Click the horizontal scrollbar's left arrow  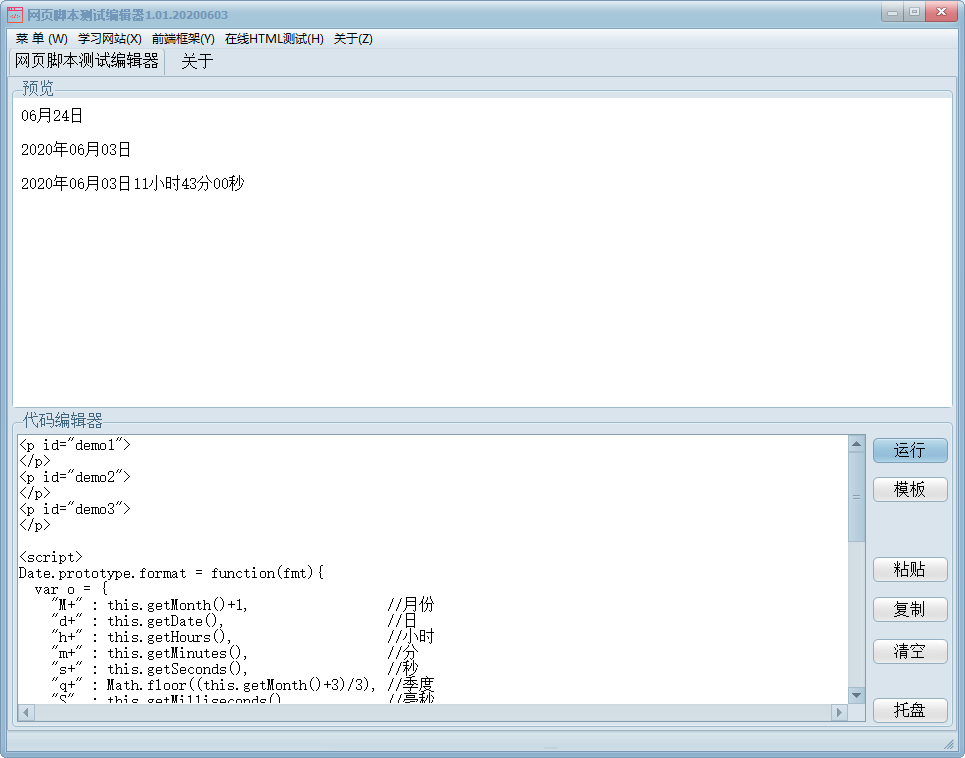point(26,713)
